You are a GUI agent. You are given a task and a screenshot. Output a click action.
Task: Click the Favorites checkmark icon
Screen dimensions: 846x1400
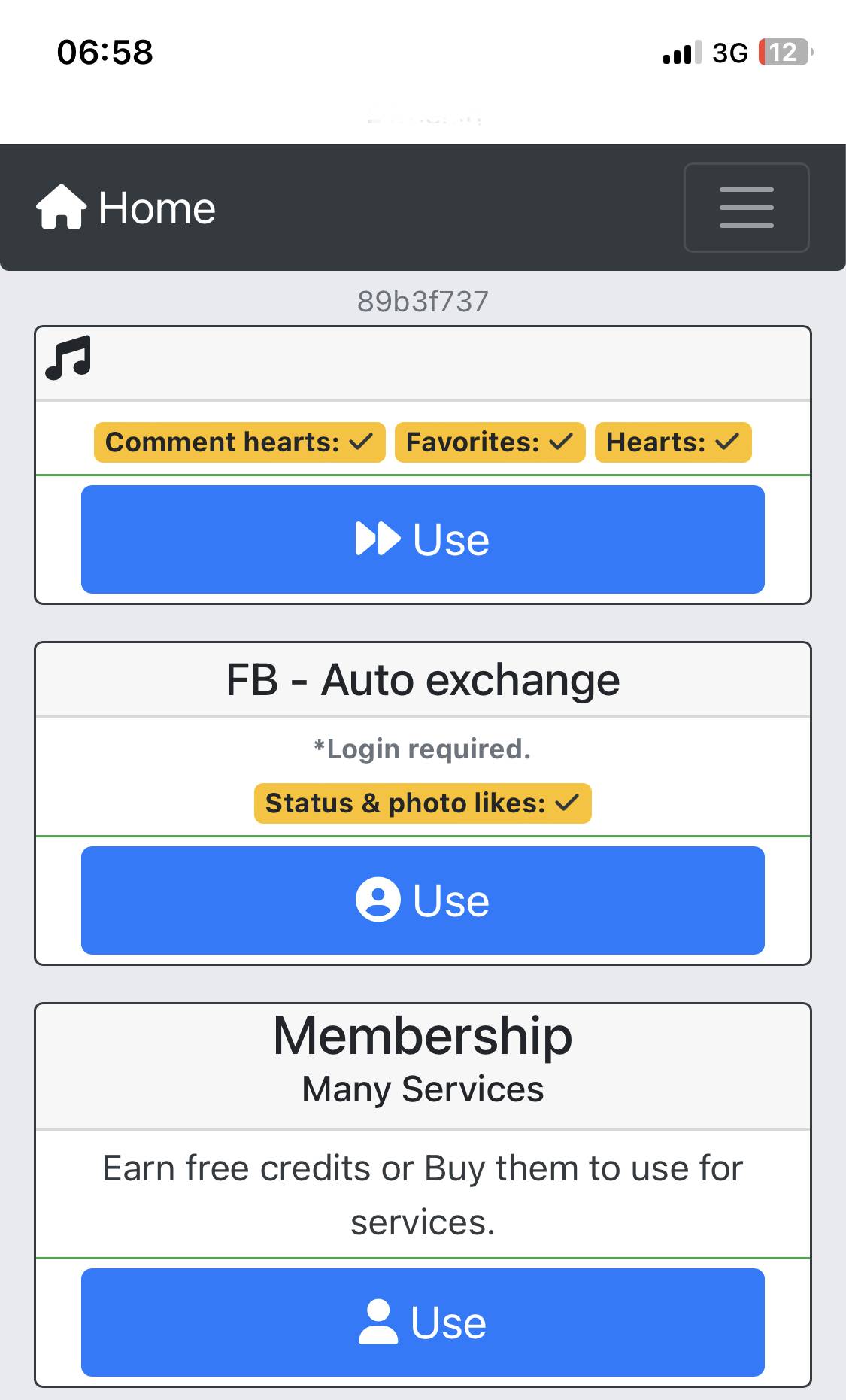pos(561,442)
